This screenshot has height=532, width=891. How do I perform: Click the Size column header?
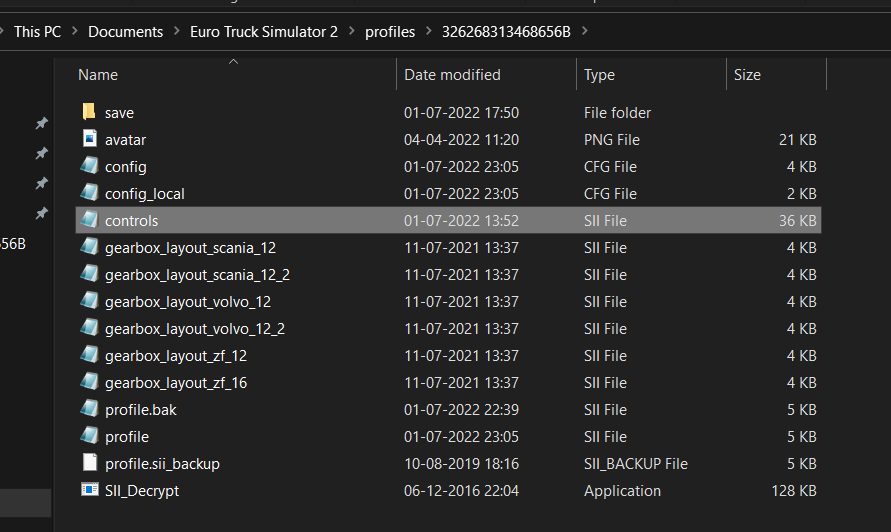747,75
